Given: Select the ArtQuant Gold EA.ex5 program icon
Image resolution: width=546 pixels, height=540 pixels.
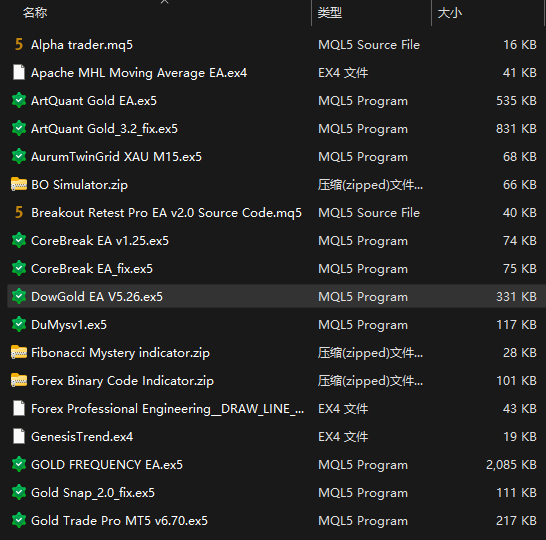Looking at the screenshot, I should [x=19, y=101].
